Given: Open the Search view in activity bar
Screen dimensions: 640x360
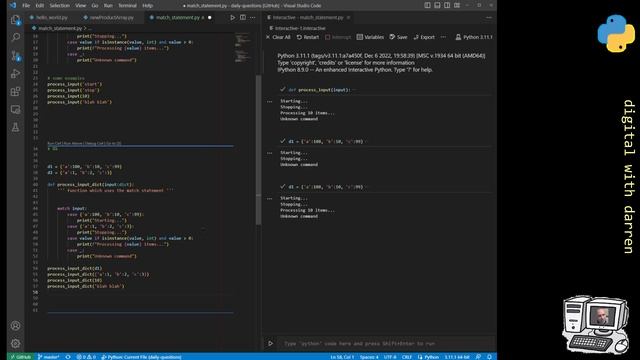Looking at the screenshot, I should [x=16, y=38].
